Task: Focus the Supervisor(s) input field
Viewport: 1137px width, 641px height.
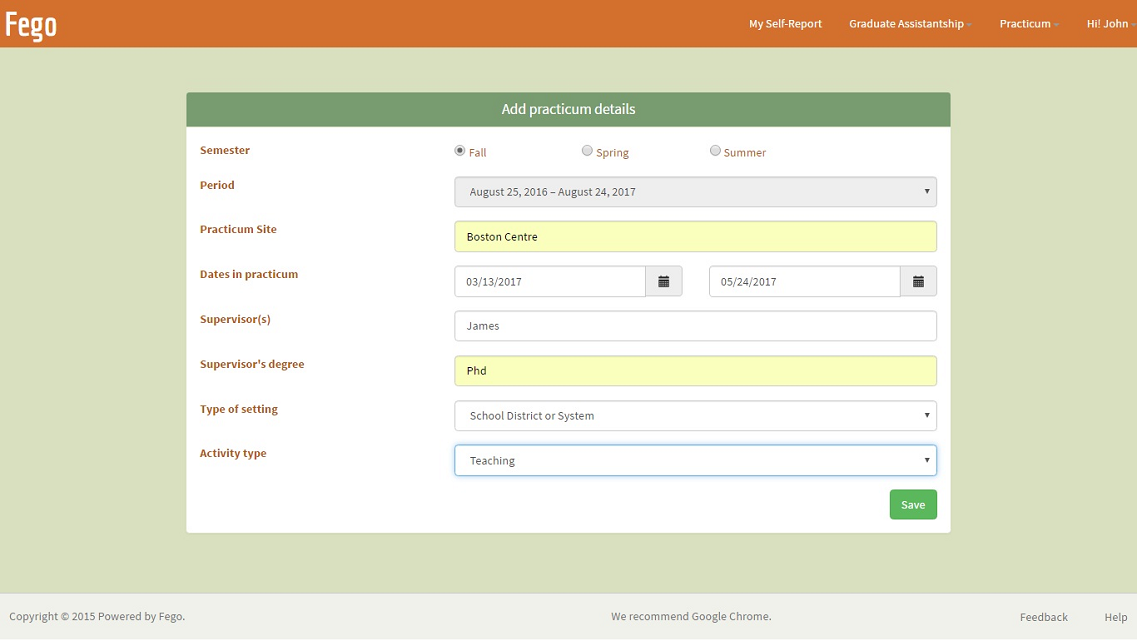Action: tap(695, 326)
